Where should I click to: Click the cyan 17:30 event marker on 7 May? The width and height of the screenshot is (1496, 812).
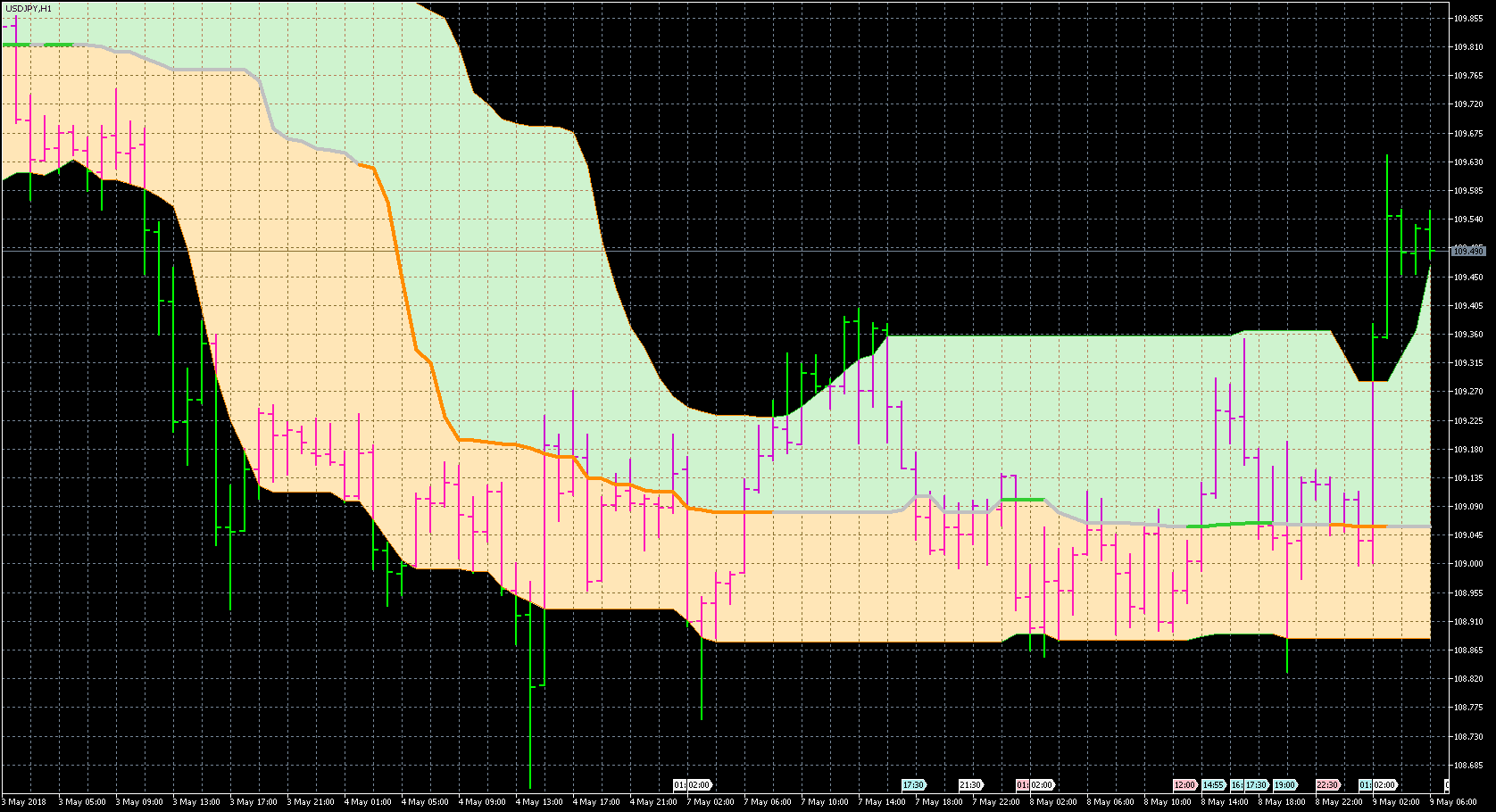click(x=913, y=785)
